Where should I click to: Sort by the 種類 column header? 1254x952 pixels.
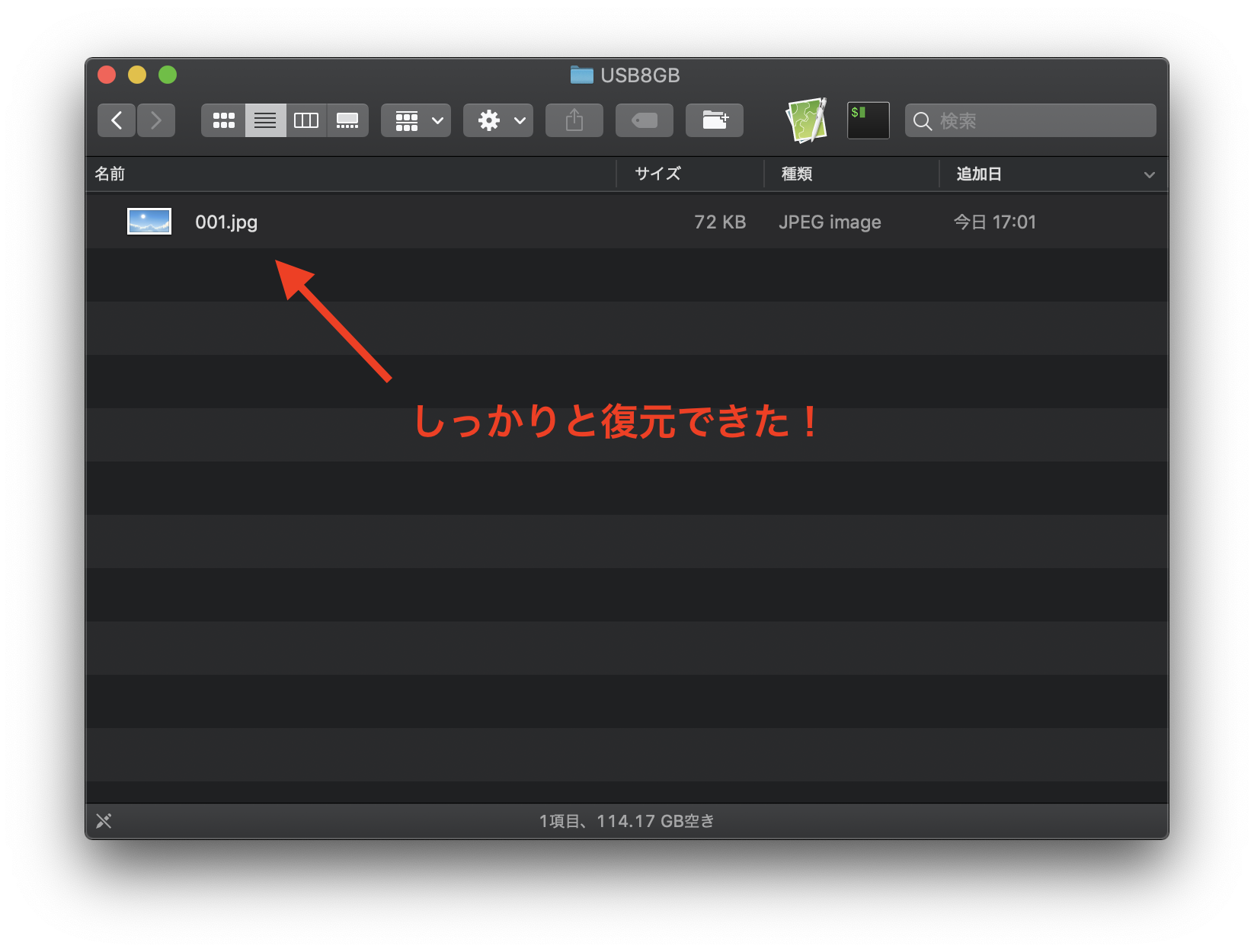[797, 174]
